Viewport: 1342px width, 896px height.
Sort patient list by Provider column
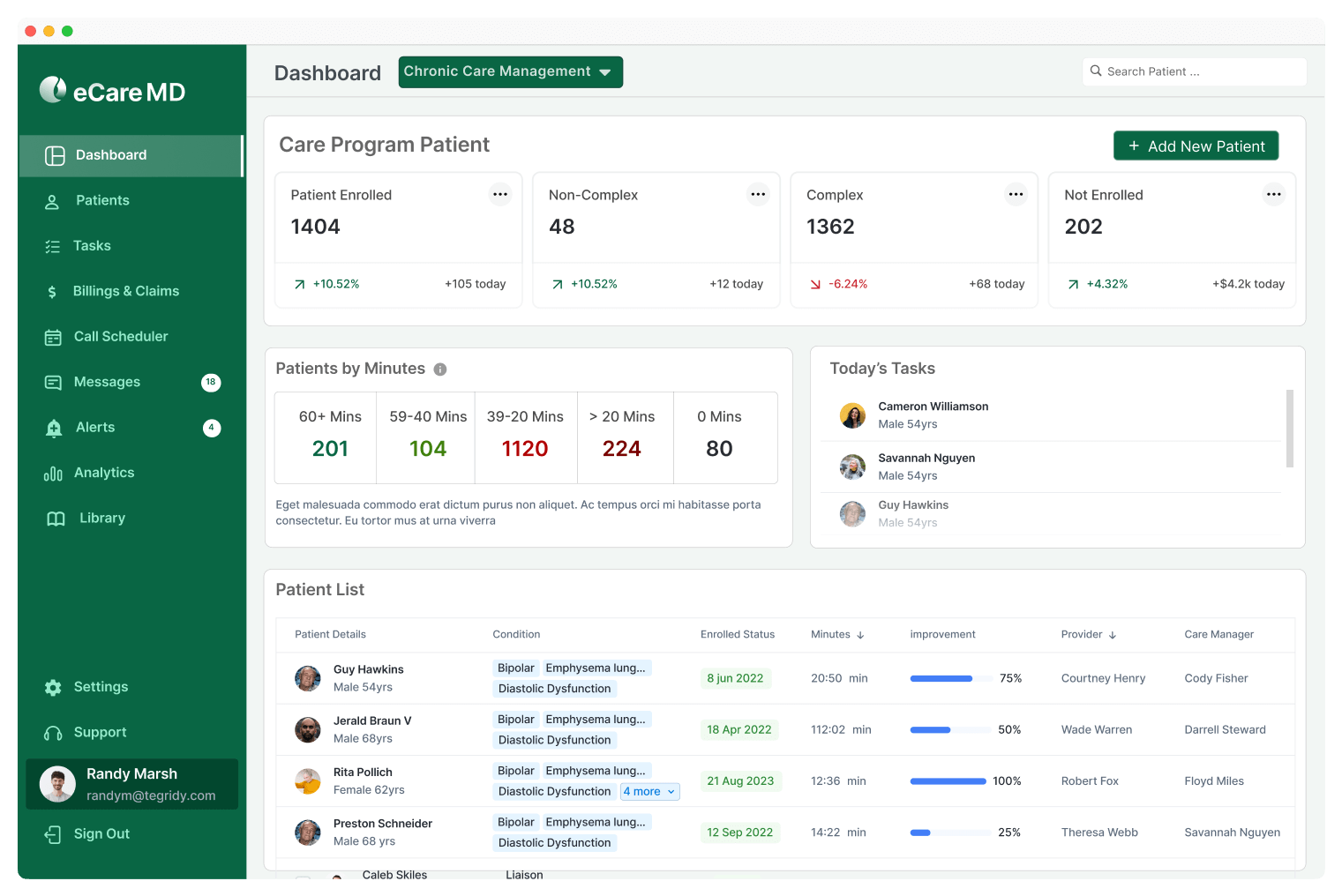point(1089,634)
